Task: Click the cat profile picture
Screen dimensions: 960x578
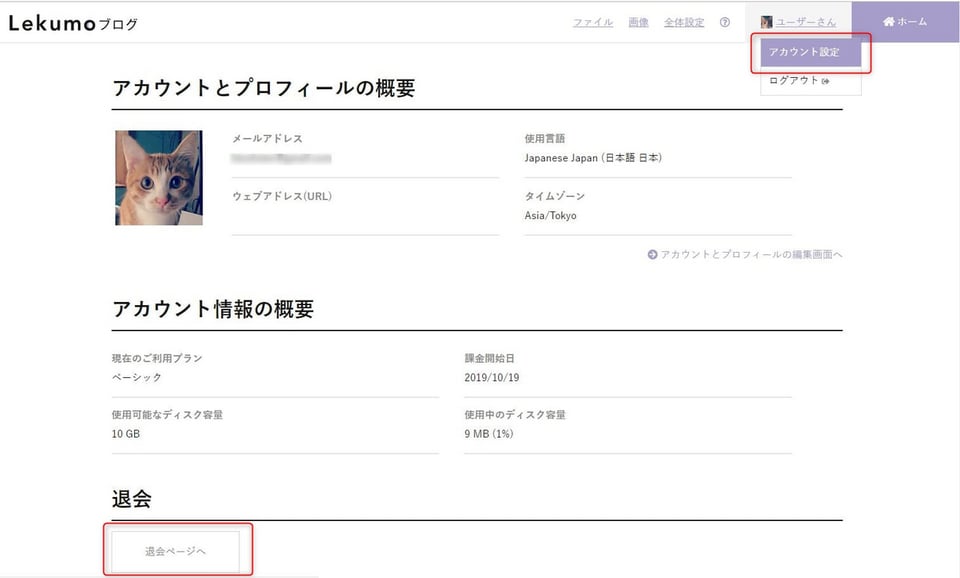Action: pyautogui.click(x=159, y=178)
